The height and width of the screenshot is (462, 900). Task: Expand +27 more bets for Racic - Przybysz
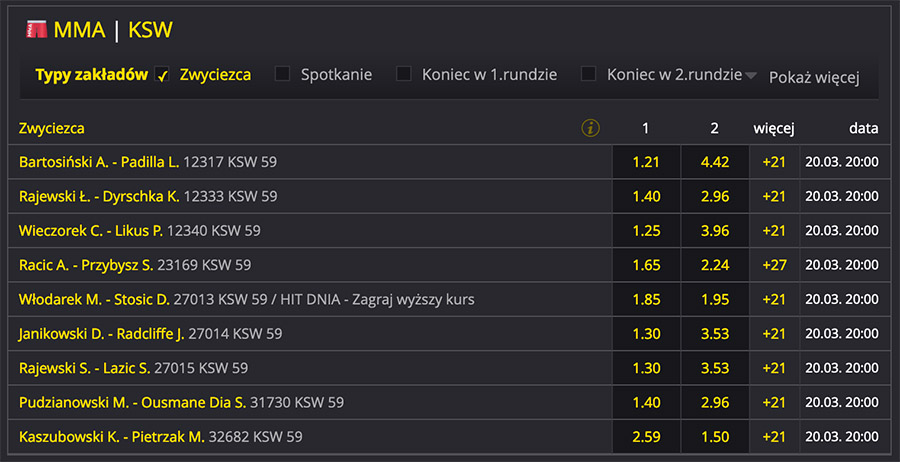coord(774,265)
